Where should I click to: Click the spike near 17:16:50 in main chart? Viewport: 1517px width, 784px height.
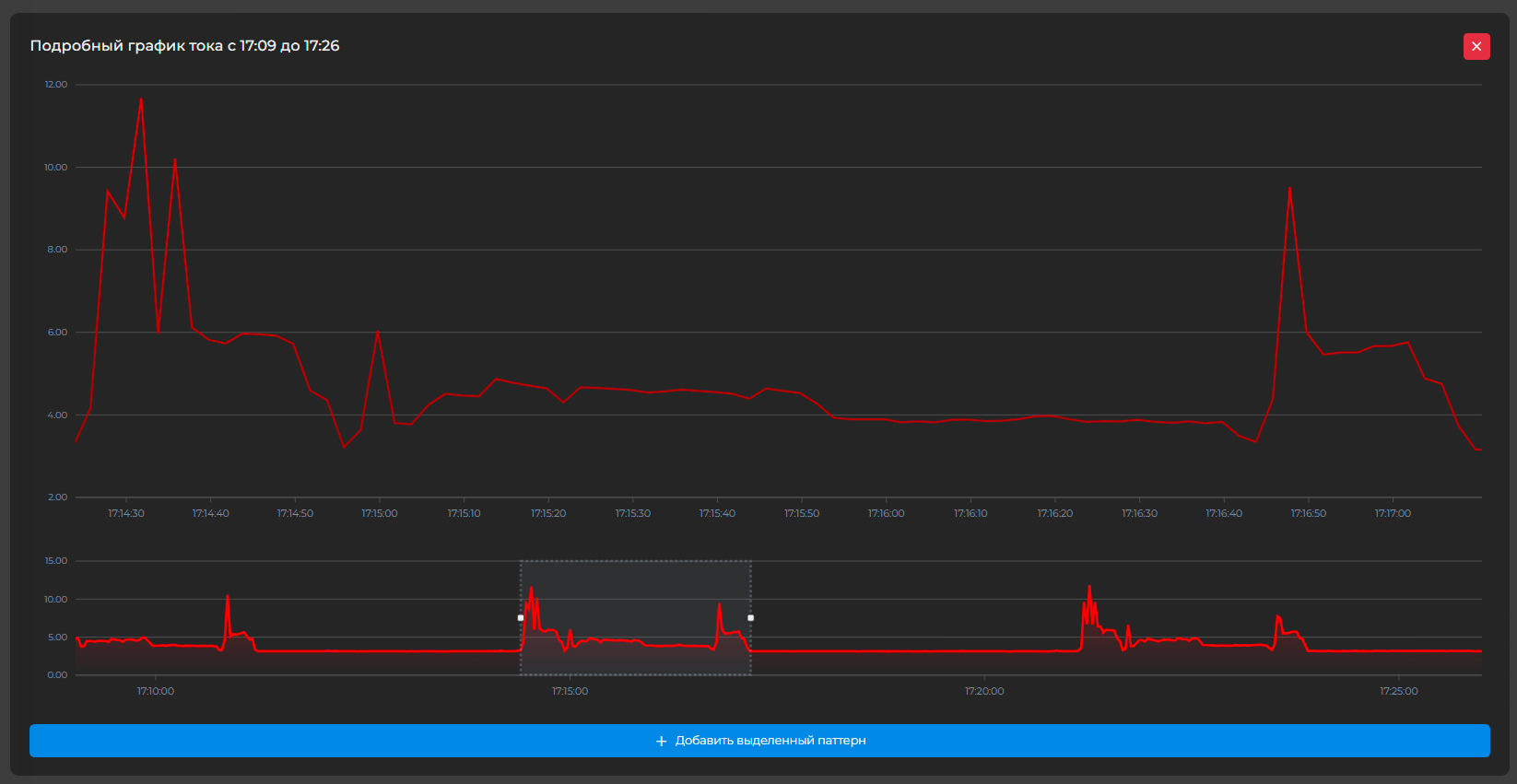[x=1289, y=189]
